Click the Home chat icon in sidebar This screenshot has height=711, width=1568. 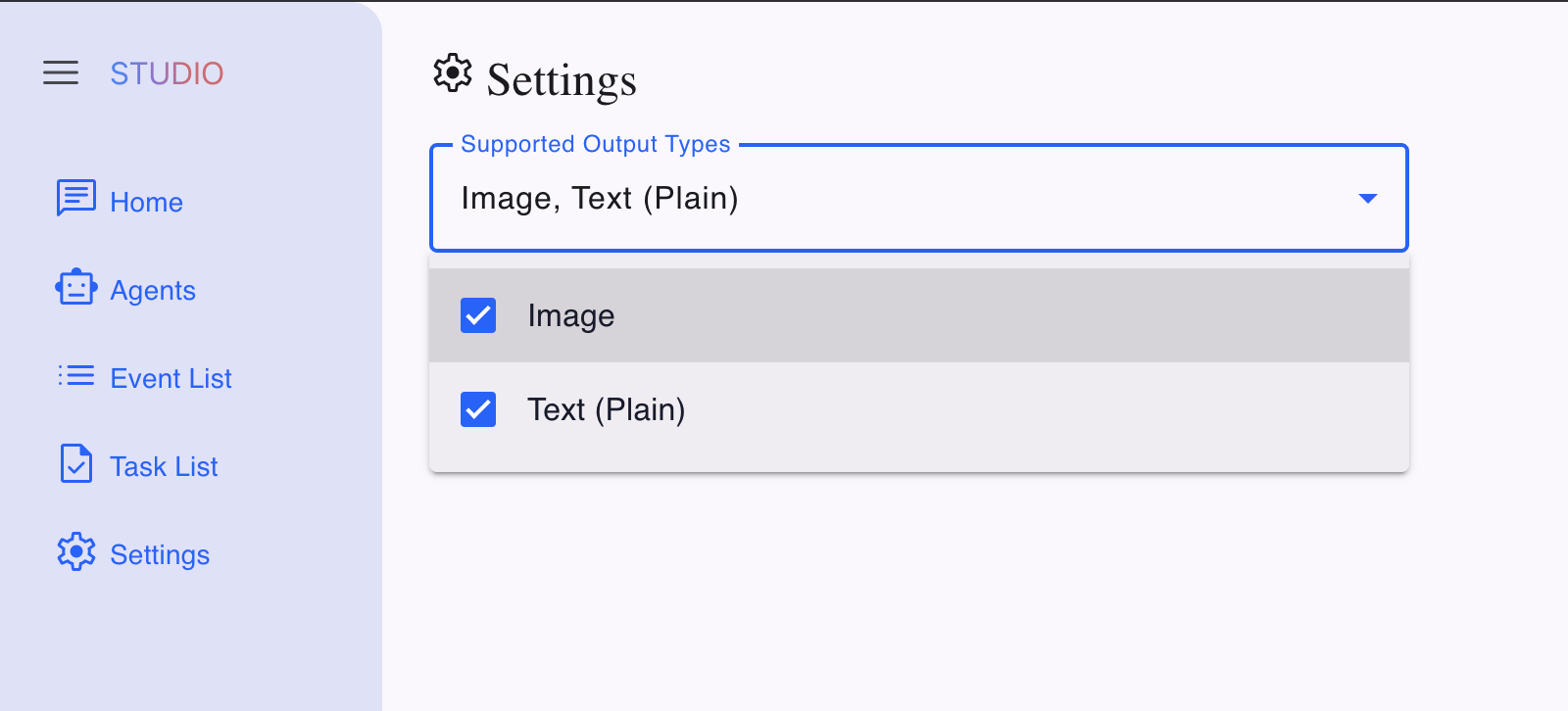tap(75, 199)
